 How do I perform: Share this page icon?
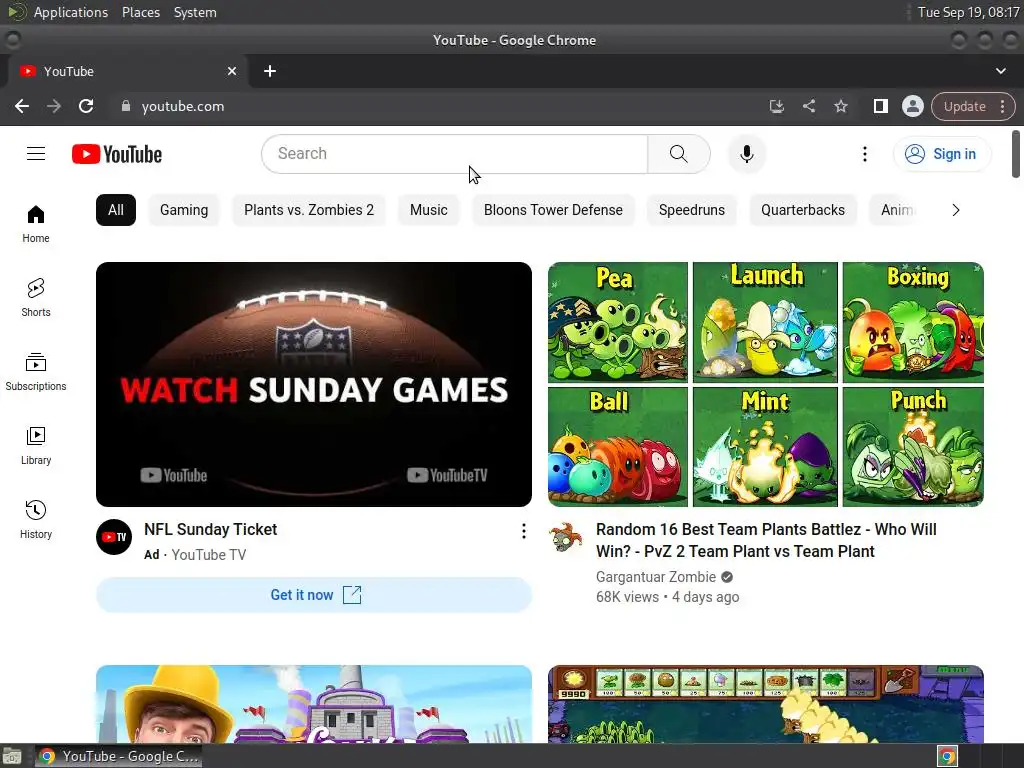pyautogui.click(x=808, y=106)
